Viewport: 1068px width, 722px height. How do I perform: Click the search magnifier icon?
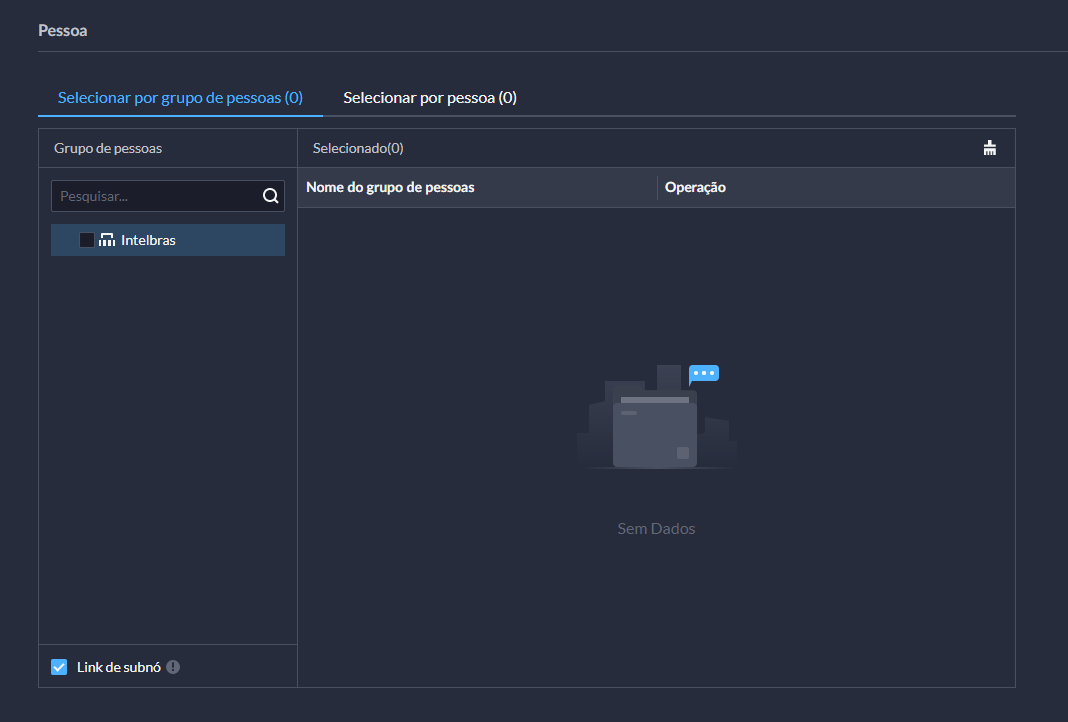270,196
